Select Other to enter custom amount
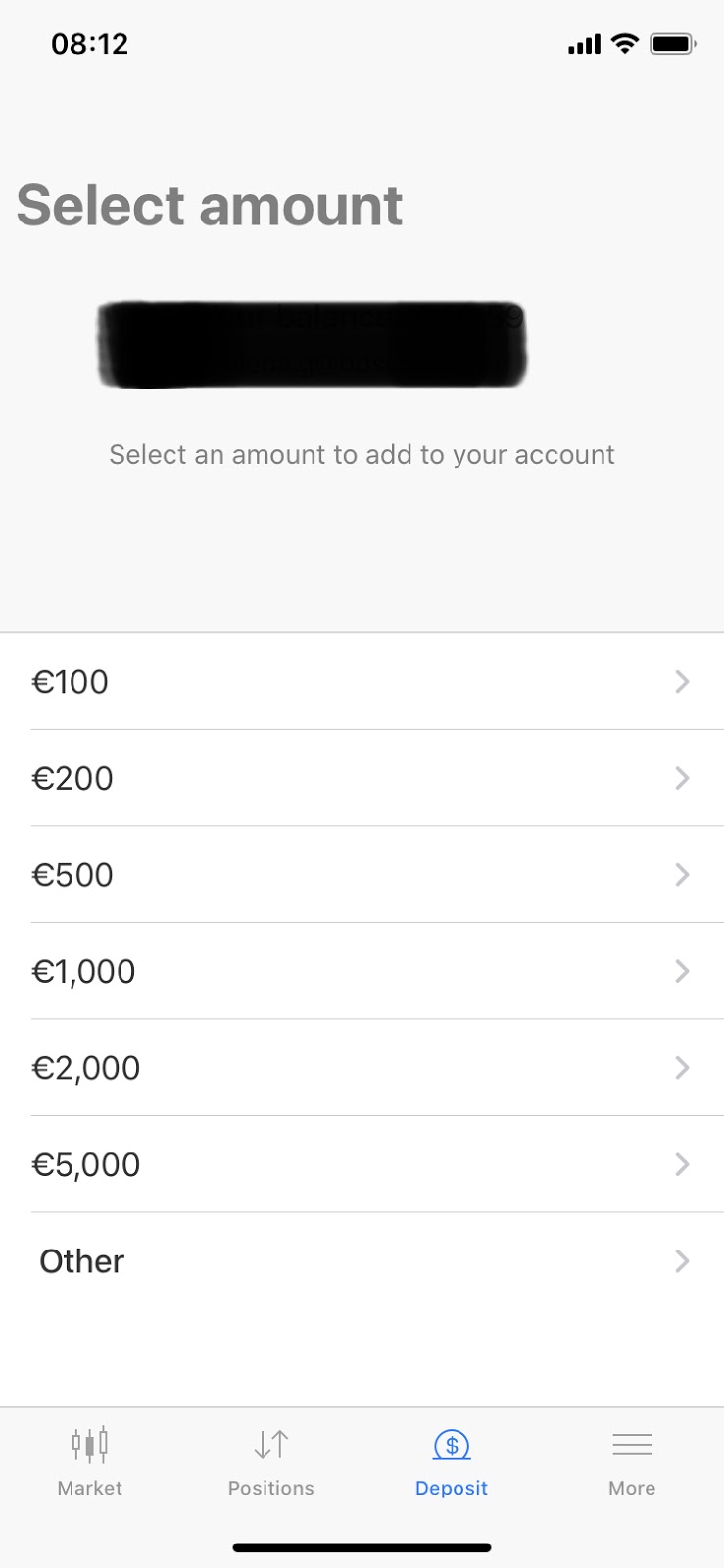The height and width of the screenshot is (1568, 724). tap(82, 1261)
